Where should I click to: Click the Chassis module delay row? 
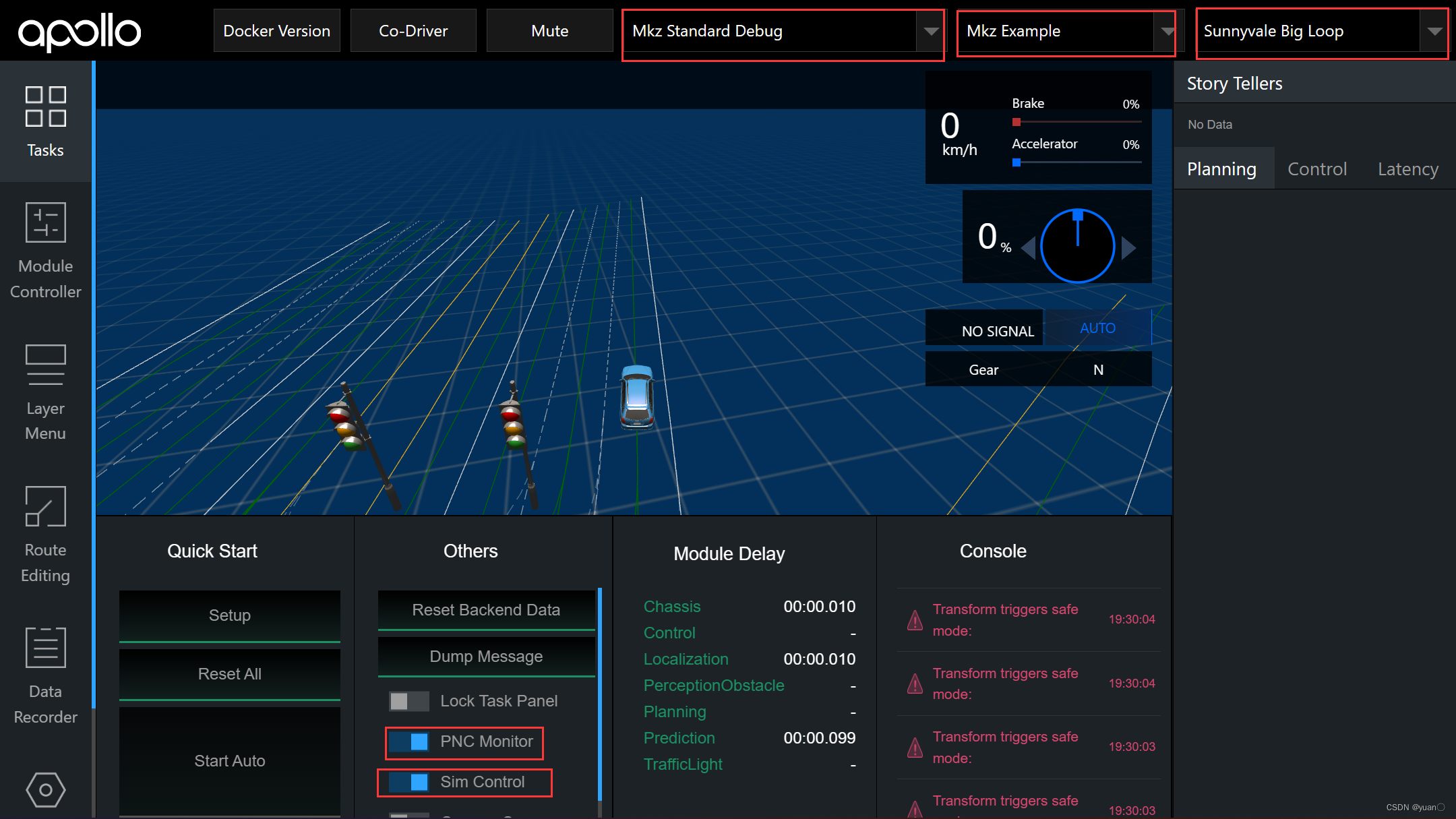[x=749, y=607]
